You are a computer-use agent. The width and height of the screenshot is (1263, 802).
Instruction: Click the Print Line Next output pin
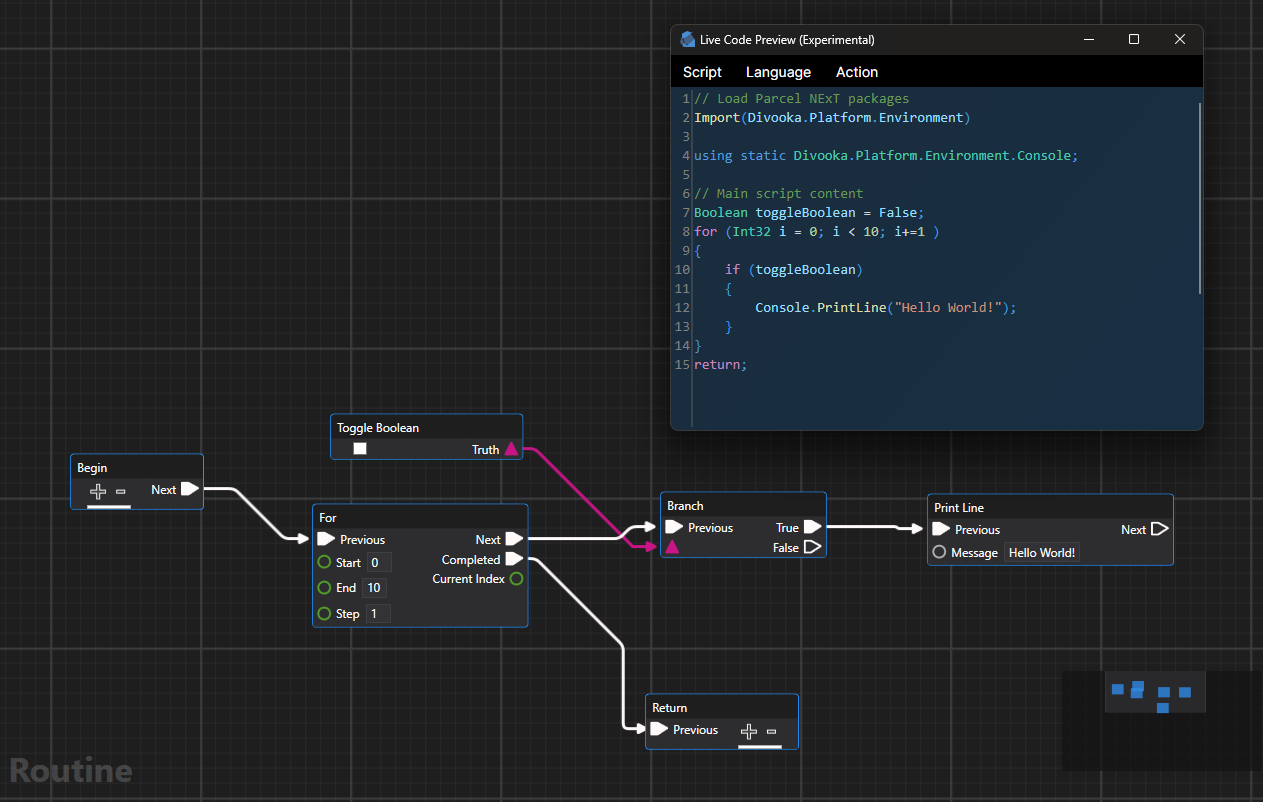[1159, 529]
